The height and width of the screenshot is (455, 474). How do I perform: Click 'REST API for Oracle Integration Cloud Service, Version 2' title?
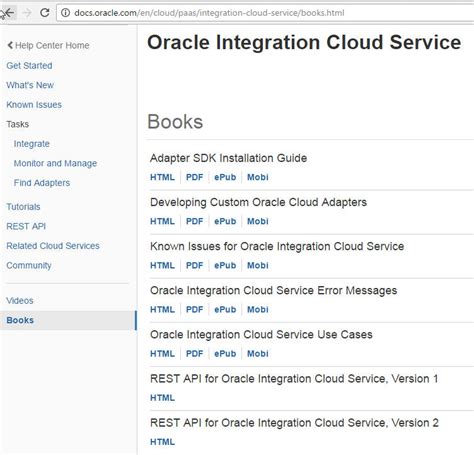[x=294, y=423]
